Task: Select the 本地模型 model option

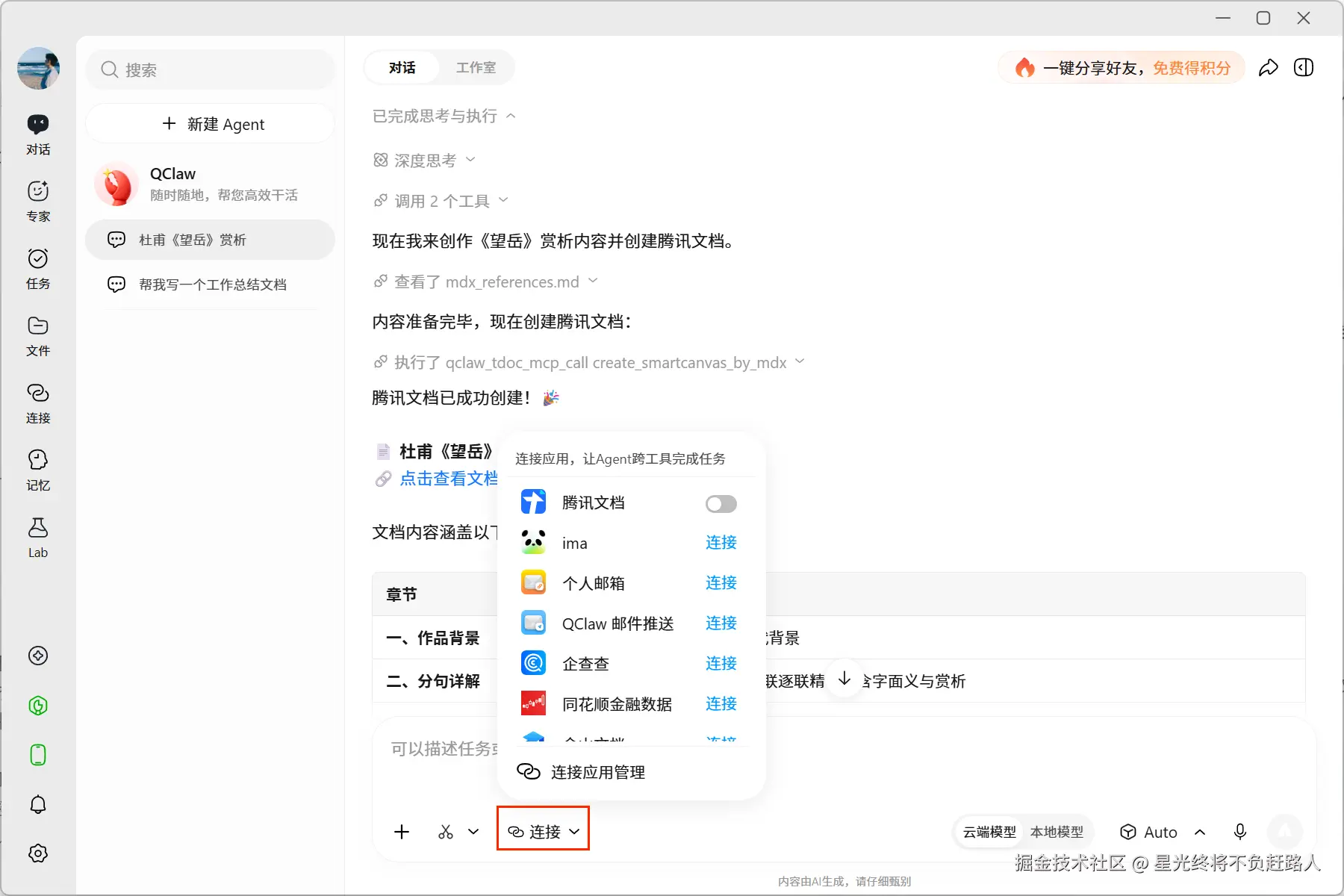Action: [1057, 832]
